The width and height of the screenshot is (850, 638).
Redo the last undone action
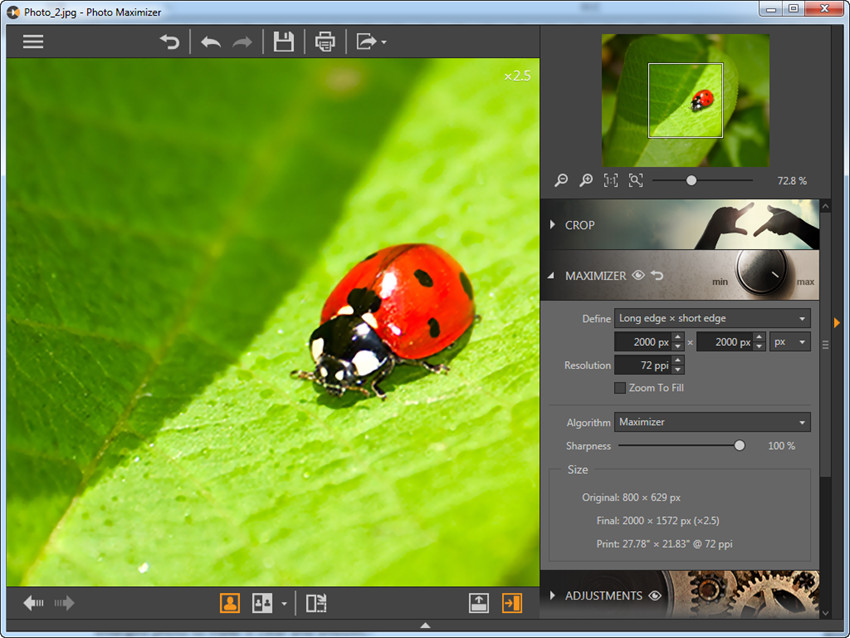pos(242,42)
